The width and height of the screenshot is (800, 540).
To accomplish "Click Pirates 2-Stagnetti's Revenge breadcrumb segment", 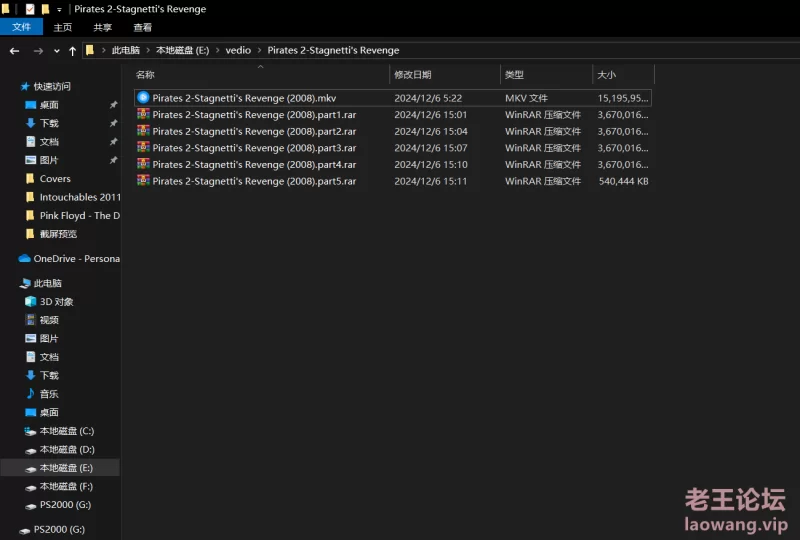I will [x=333, y=50].
